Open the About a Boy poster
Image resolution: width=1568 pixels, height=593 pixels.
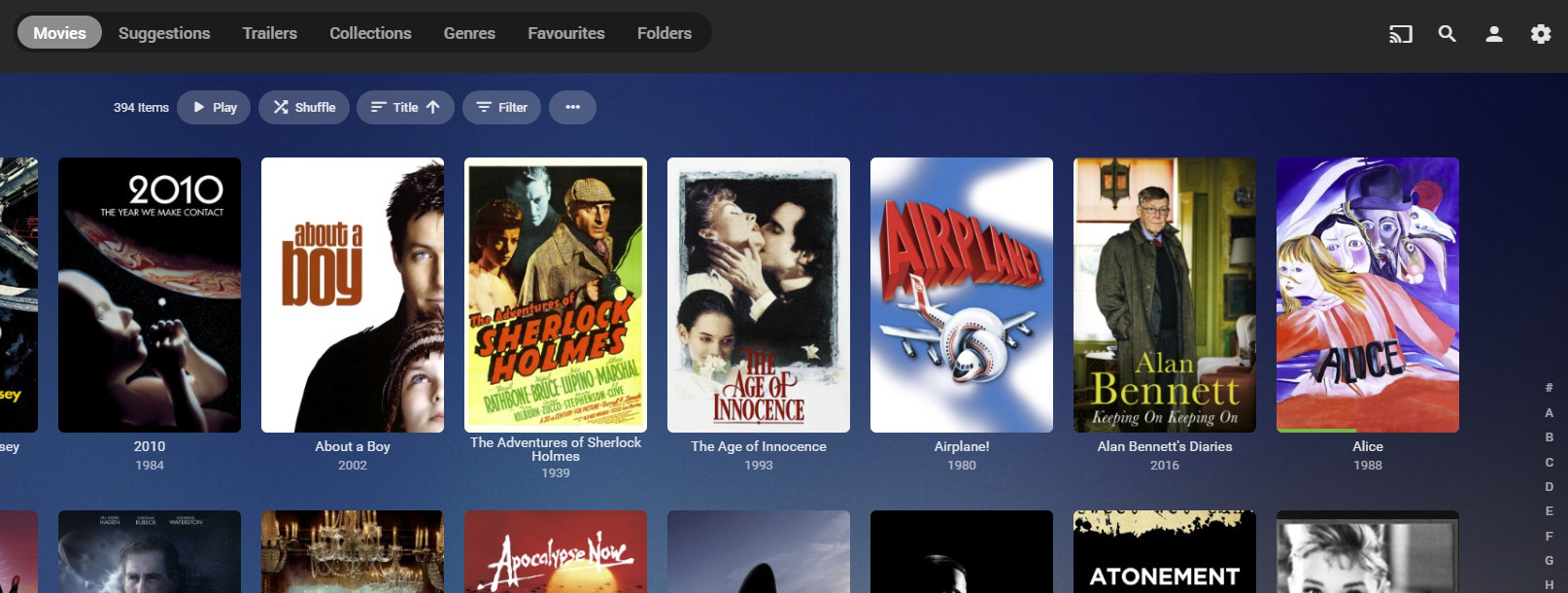(x=353, y=295)
